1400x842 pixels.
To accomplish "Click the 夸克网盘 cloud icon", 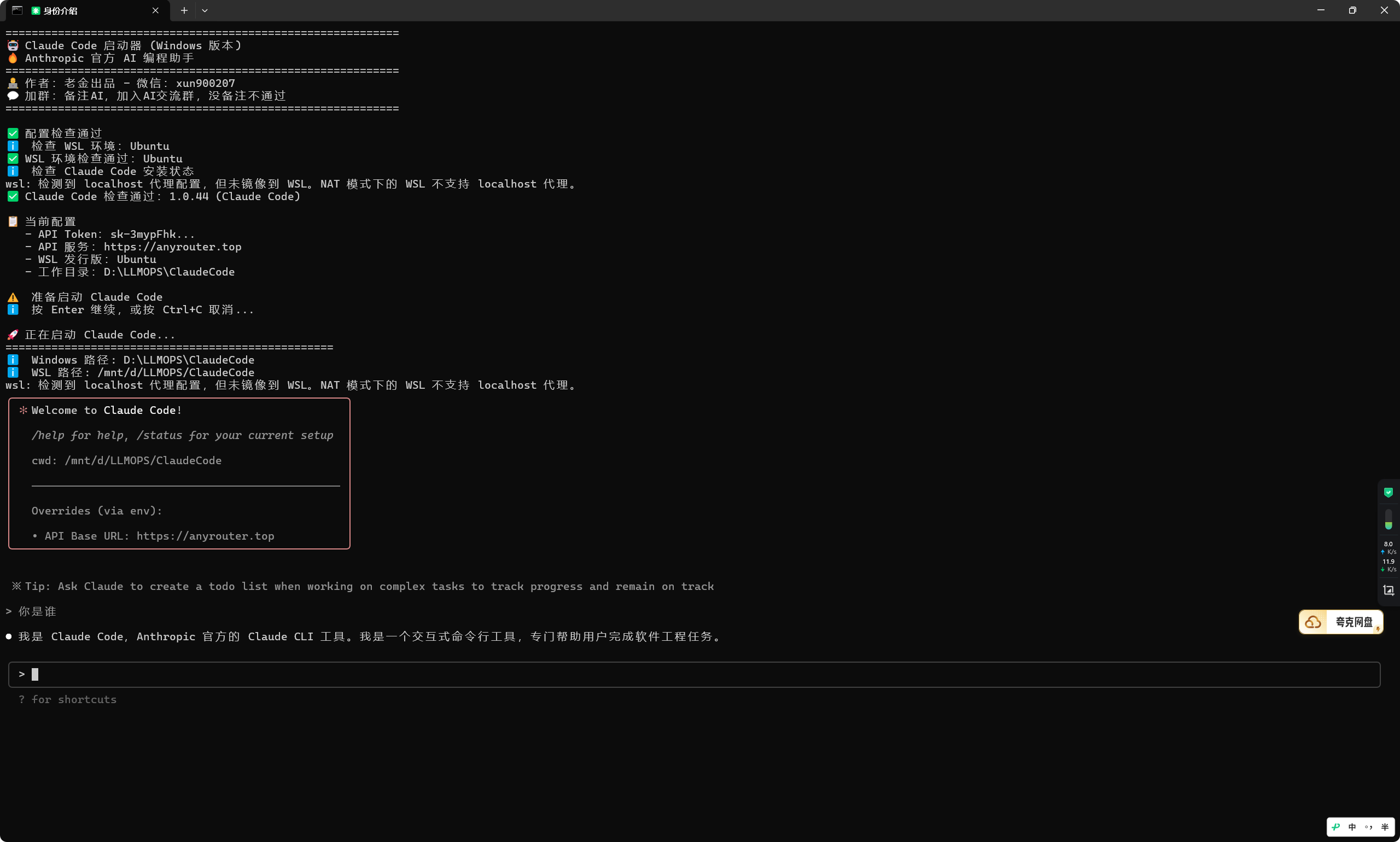I will coord(1312,622).
